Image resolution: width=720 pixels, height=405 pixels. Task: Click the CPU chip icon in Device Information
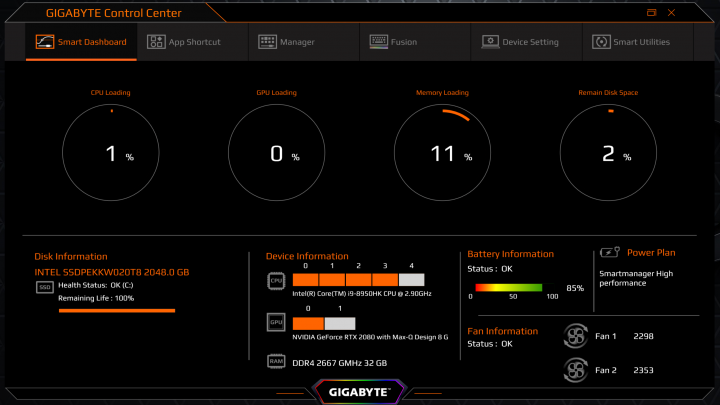point(276,281)
